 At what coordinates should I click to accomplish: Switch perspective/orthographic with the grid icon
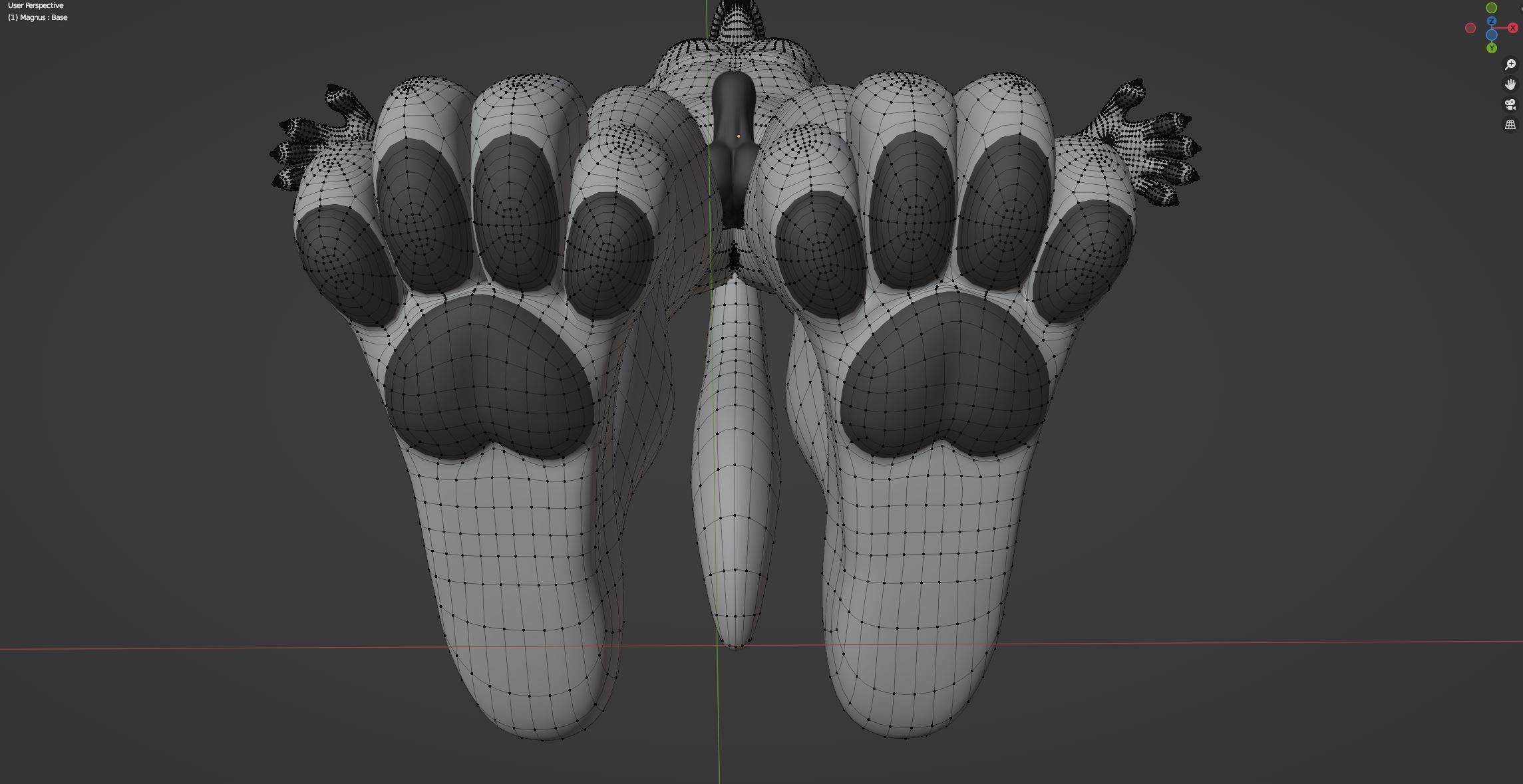tap(1510, 124)
